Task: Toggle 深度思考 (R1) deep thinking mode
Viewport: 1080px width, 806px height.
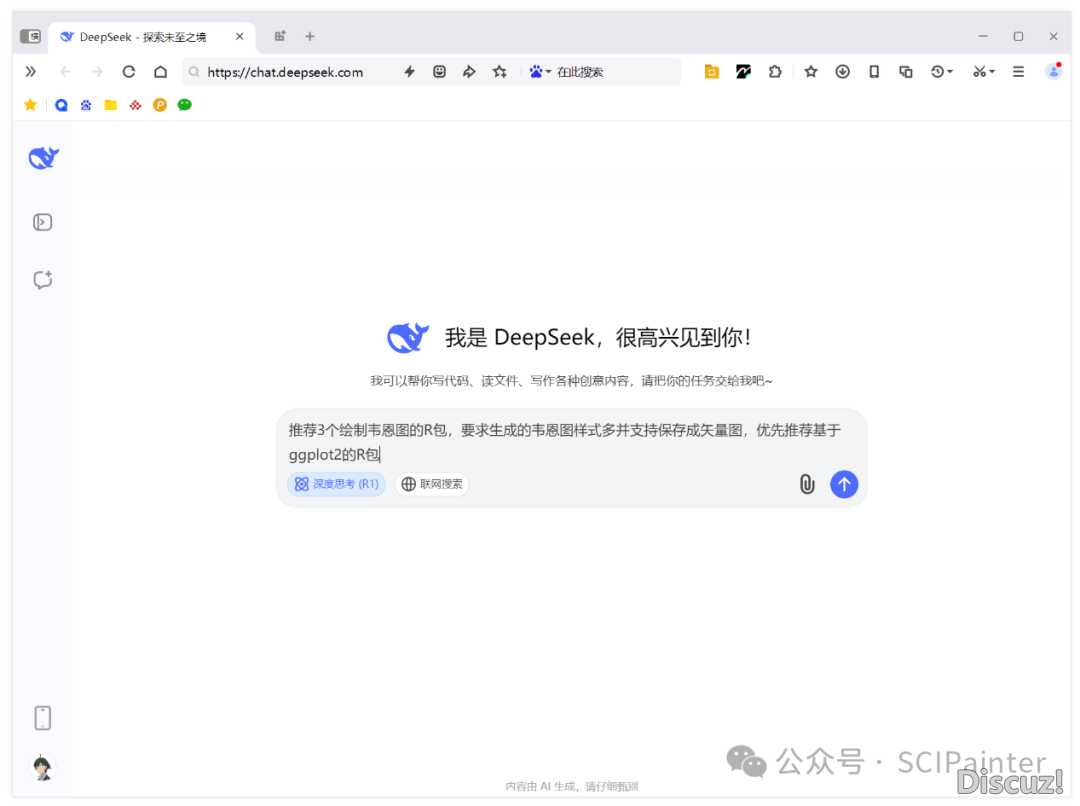Action: coord(336,484)
